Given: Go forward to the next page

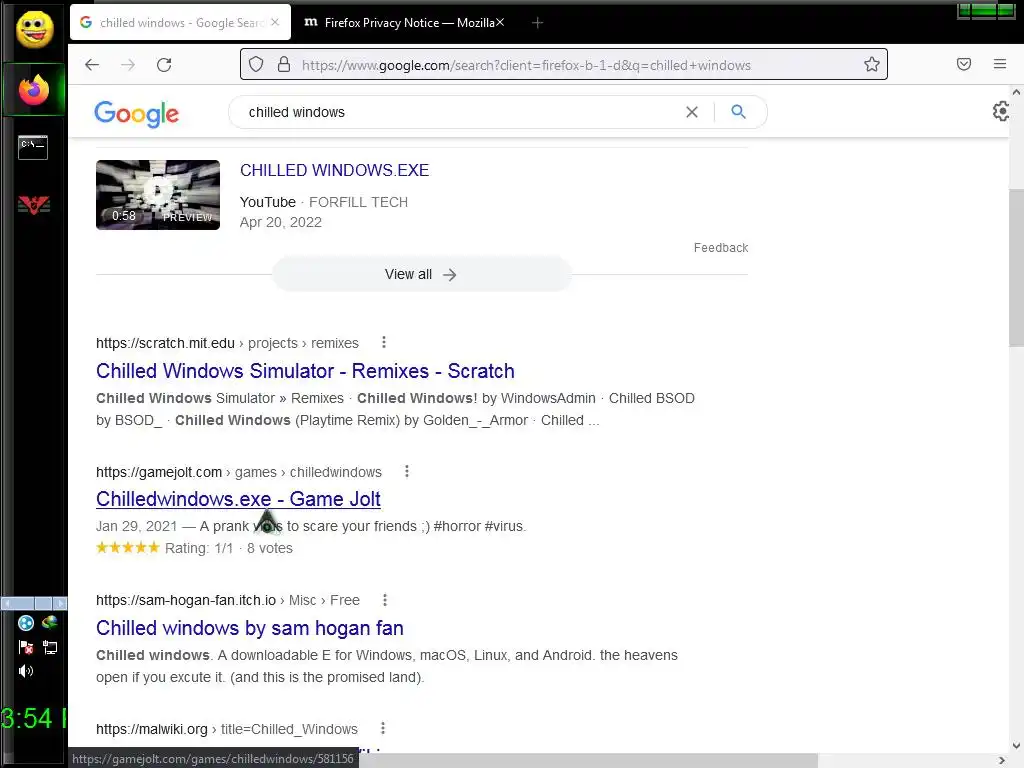Looking at the screenshot, I should coord(128,65).
